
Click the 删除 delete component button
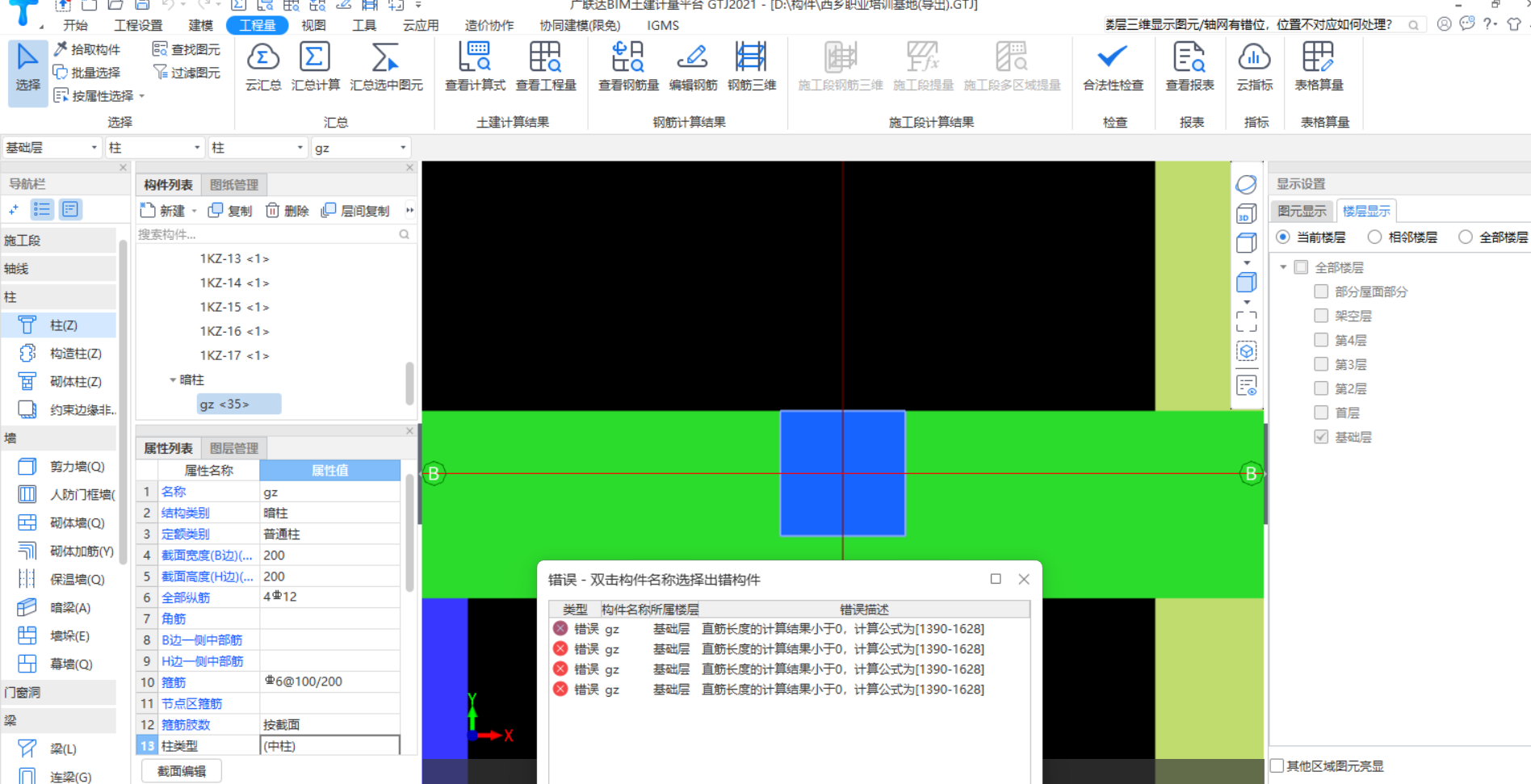click(287, 211)
